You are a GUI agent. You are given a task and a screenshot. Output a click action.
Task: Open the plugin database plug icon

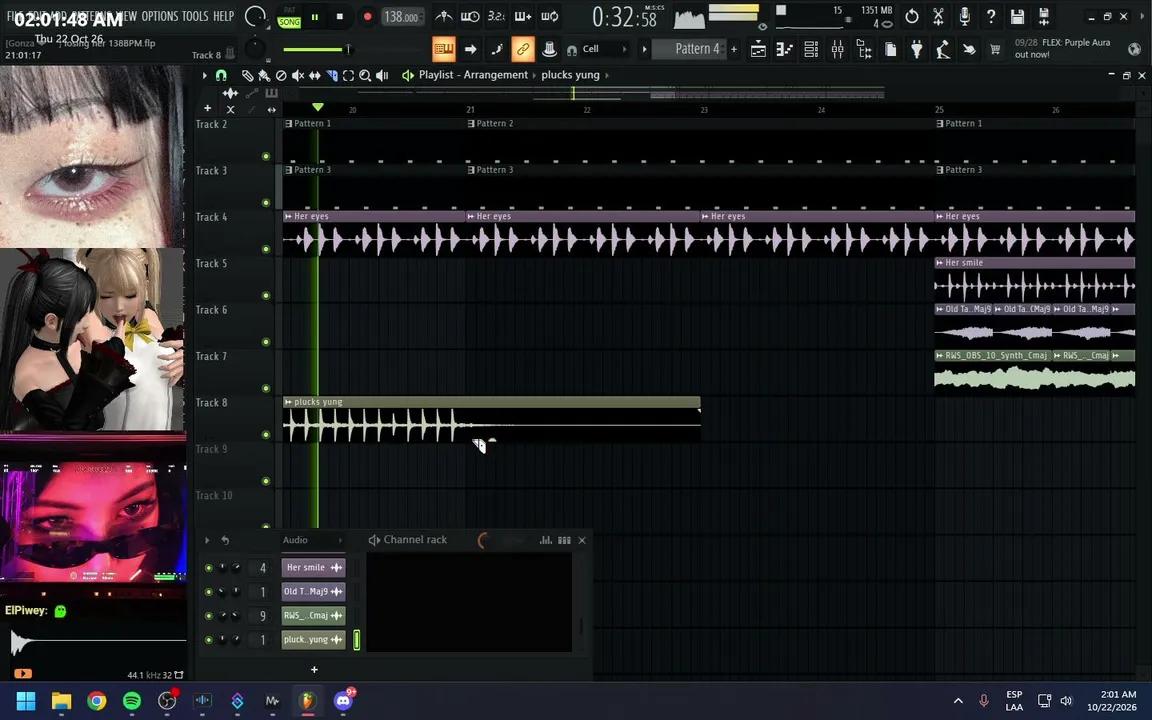coord(917,50)
